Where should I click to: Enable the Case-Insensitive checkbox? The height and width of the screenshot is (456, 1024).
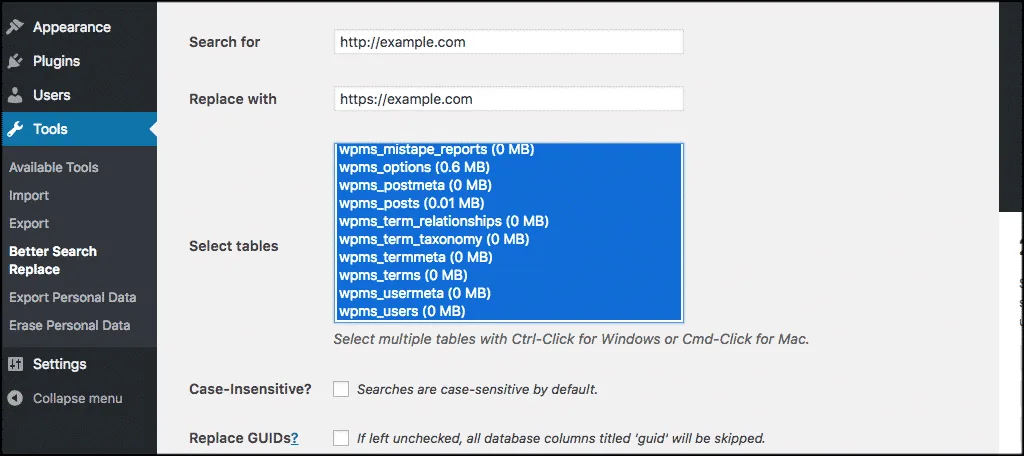point(341,389)
